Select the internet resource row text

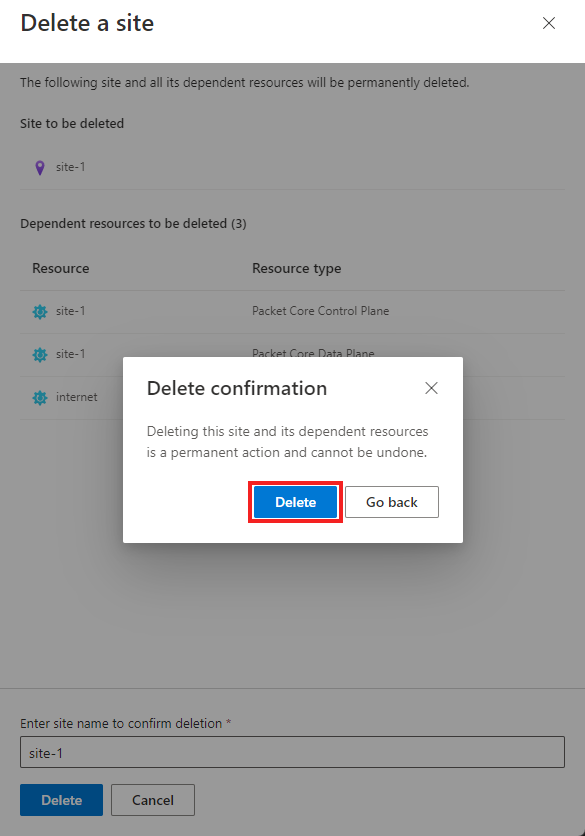coord(77,397)
